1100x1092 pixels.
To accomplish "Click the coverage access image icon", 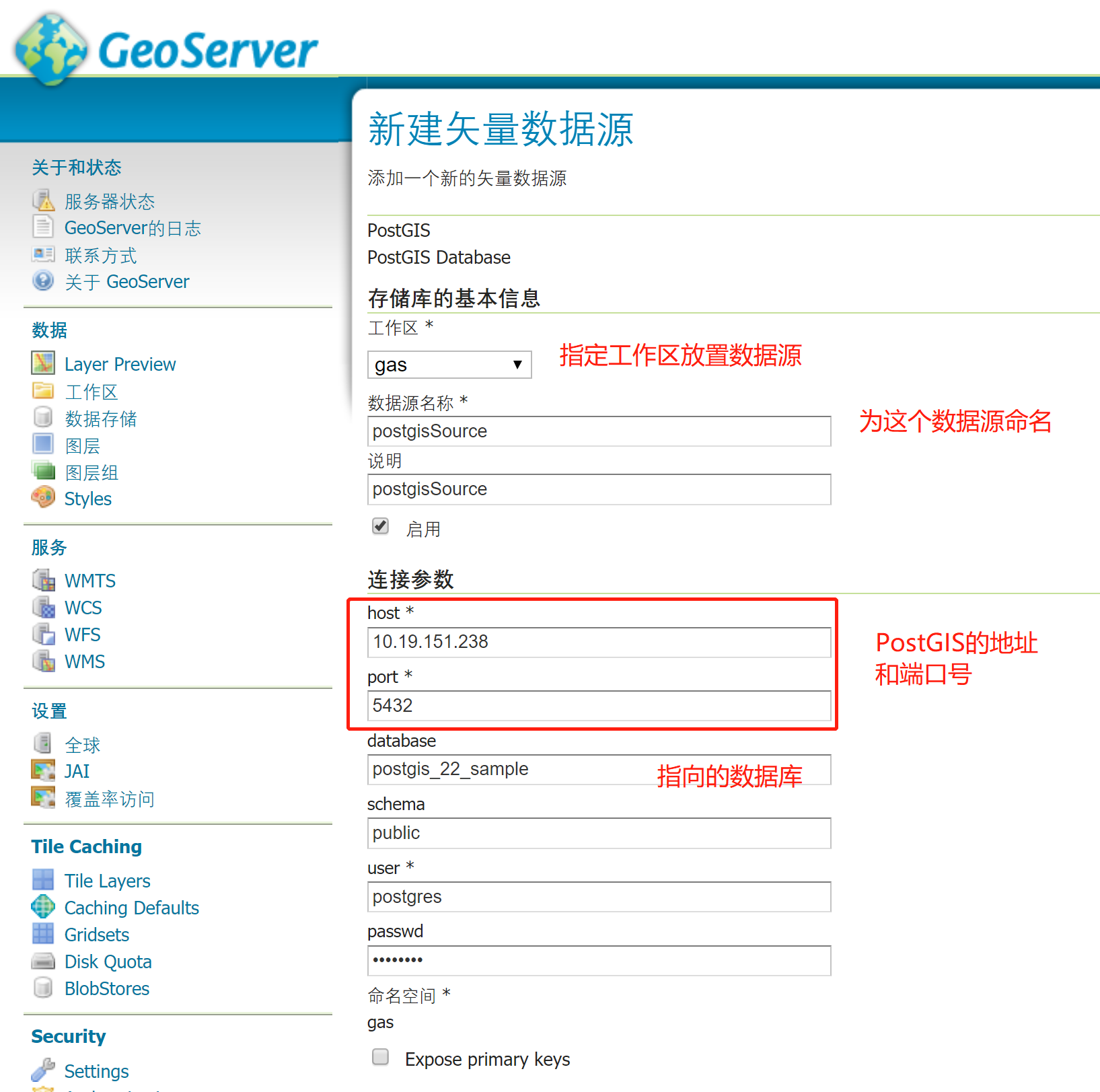I will click(43, 797).
